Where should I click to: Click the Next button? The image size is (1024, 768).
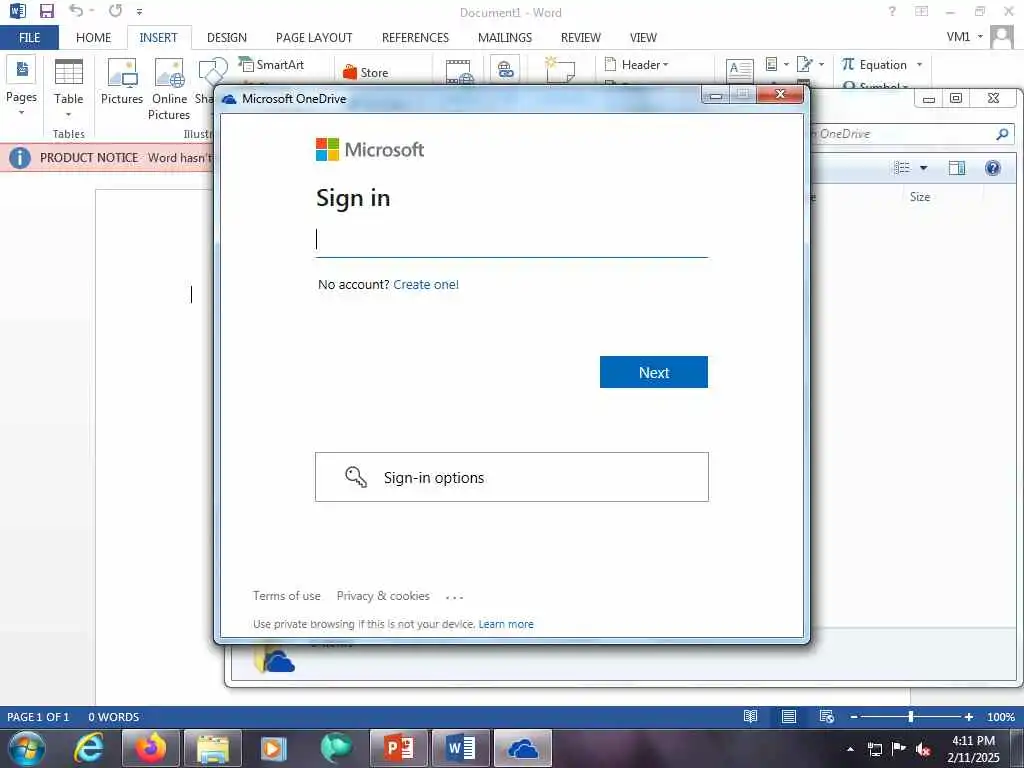[x=654, y=372]
